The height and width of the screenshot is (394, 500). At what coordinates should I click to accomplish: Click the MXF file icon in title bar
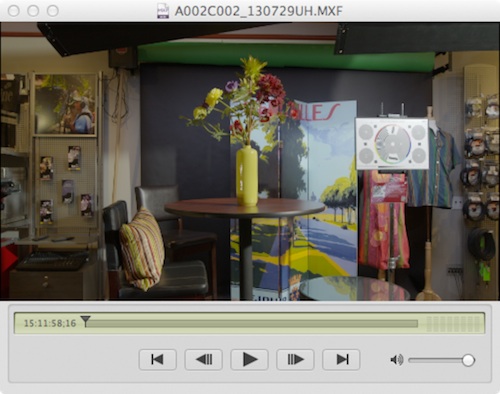pos(163,11)
